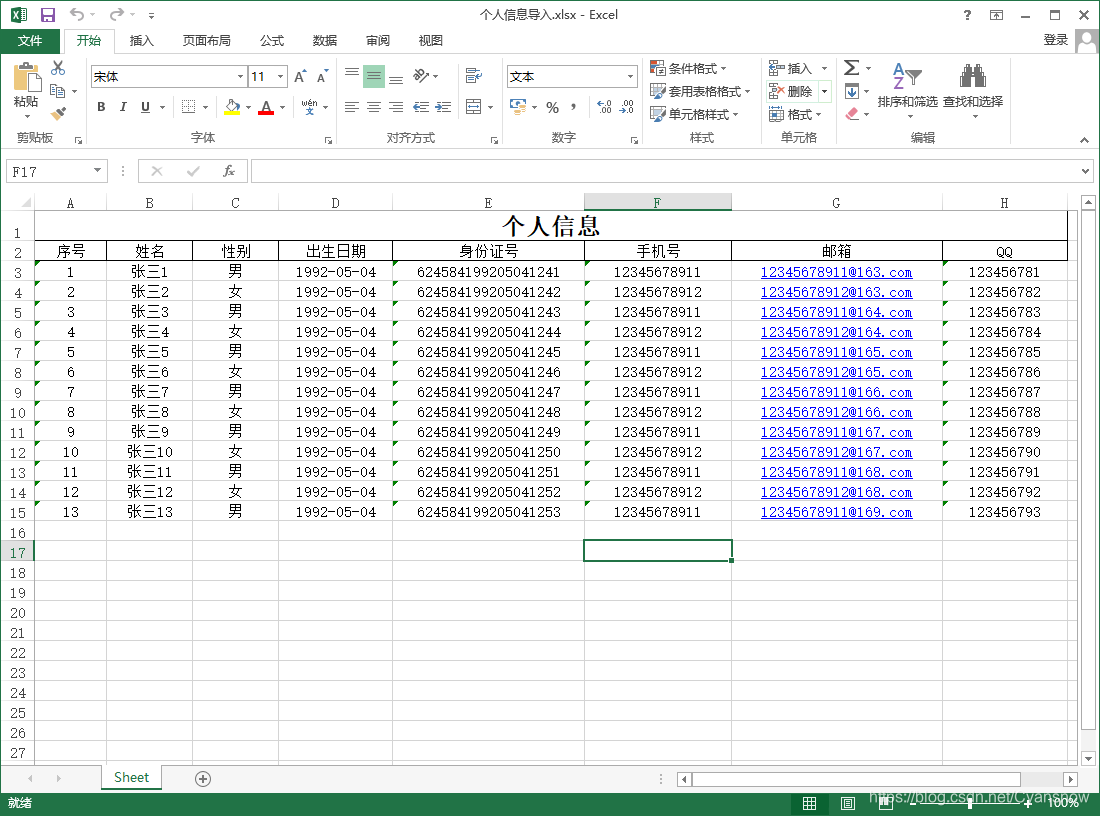Switch to the Formulas (公式) tab
The height and width of the screenshot is (816, 1100).
(271, 41)
